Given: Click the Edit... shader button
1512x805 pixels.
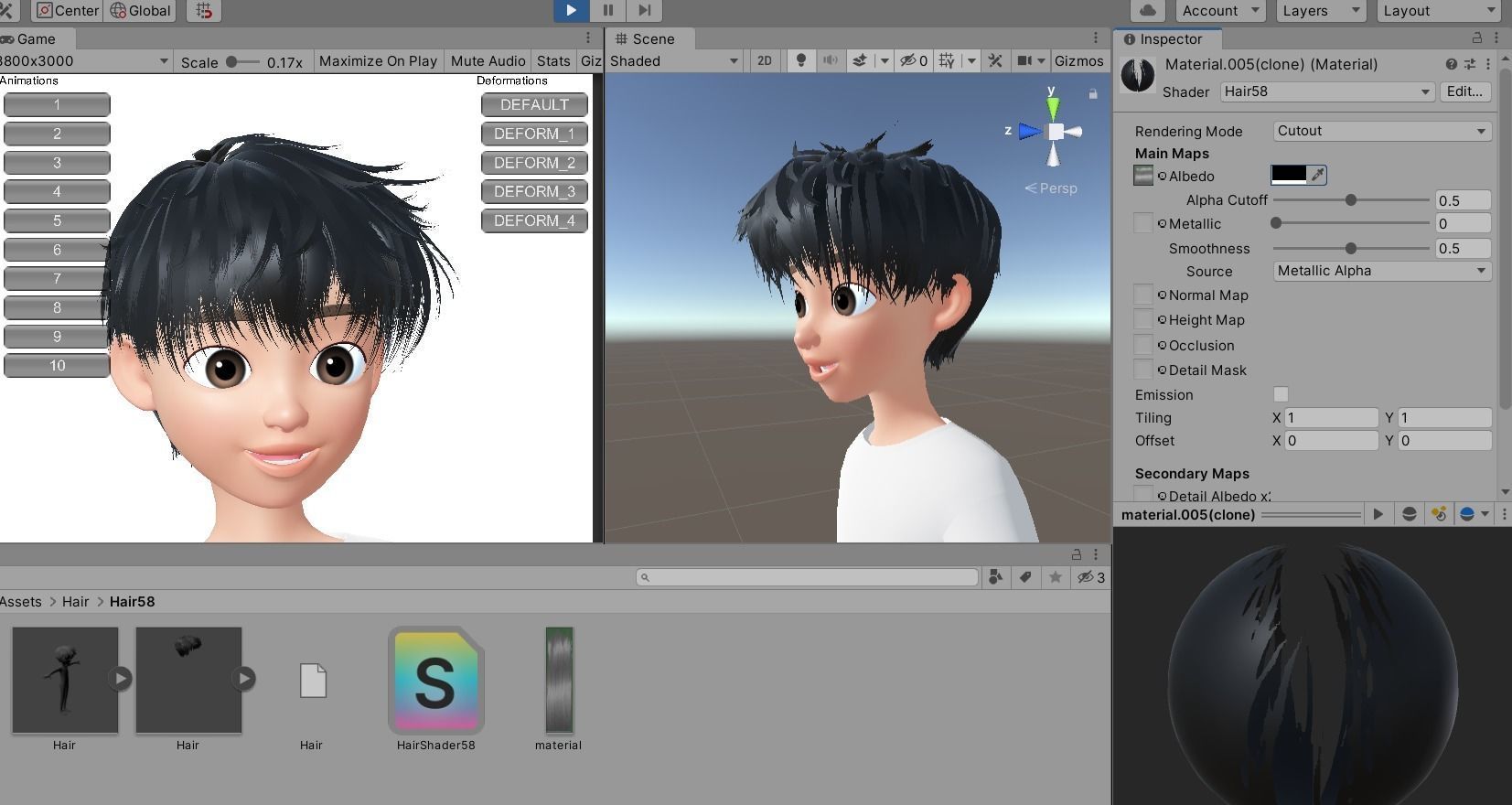Looking at the screenshot, I should [1465, 91].
